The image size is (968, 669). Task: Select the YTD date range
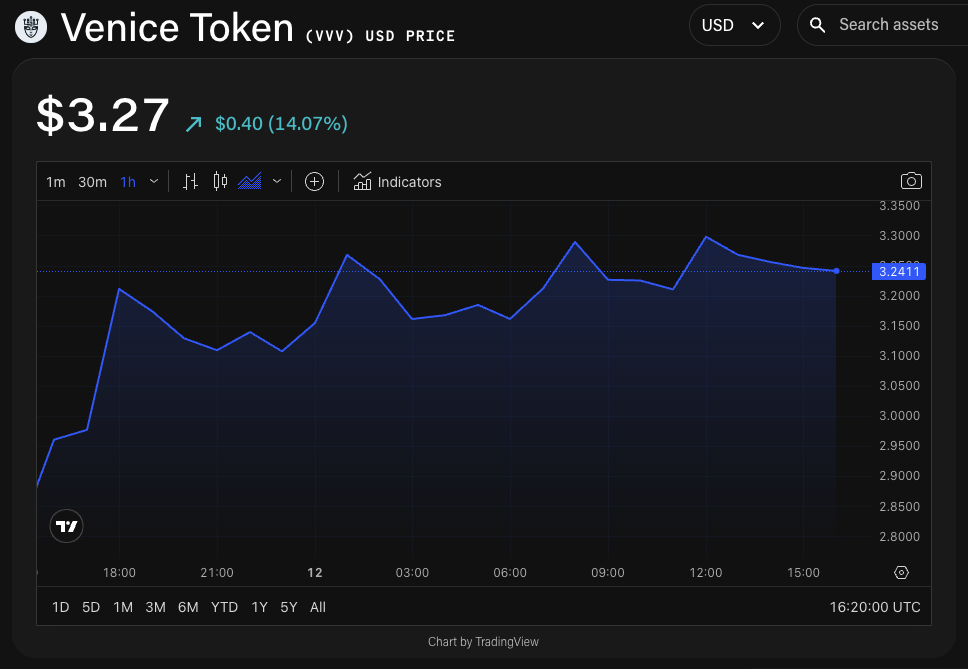224,607
